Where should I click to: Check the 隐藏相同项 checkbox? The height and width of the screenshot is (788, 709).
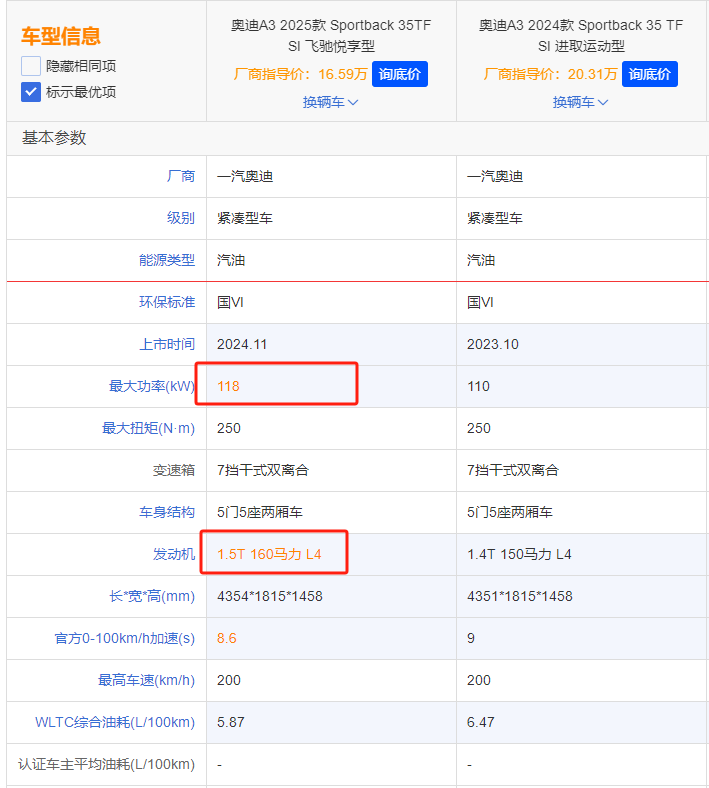31,66
